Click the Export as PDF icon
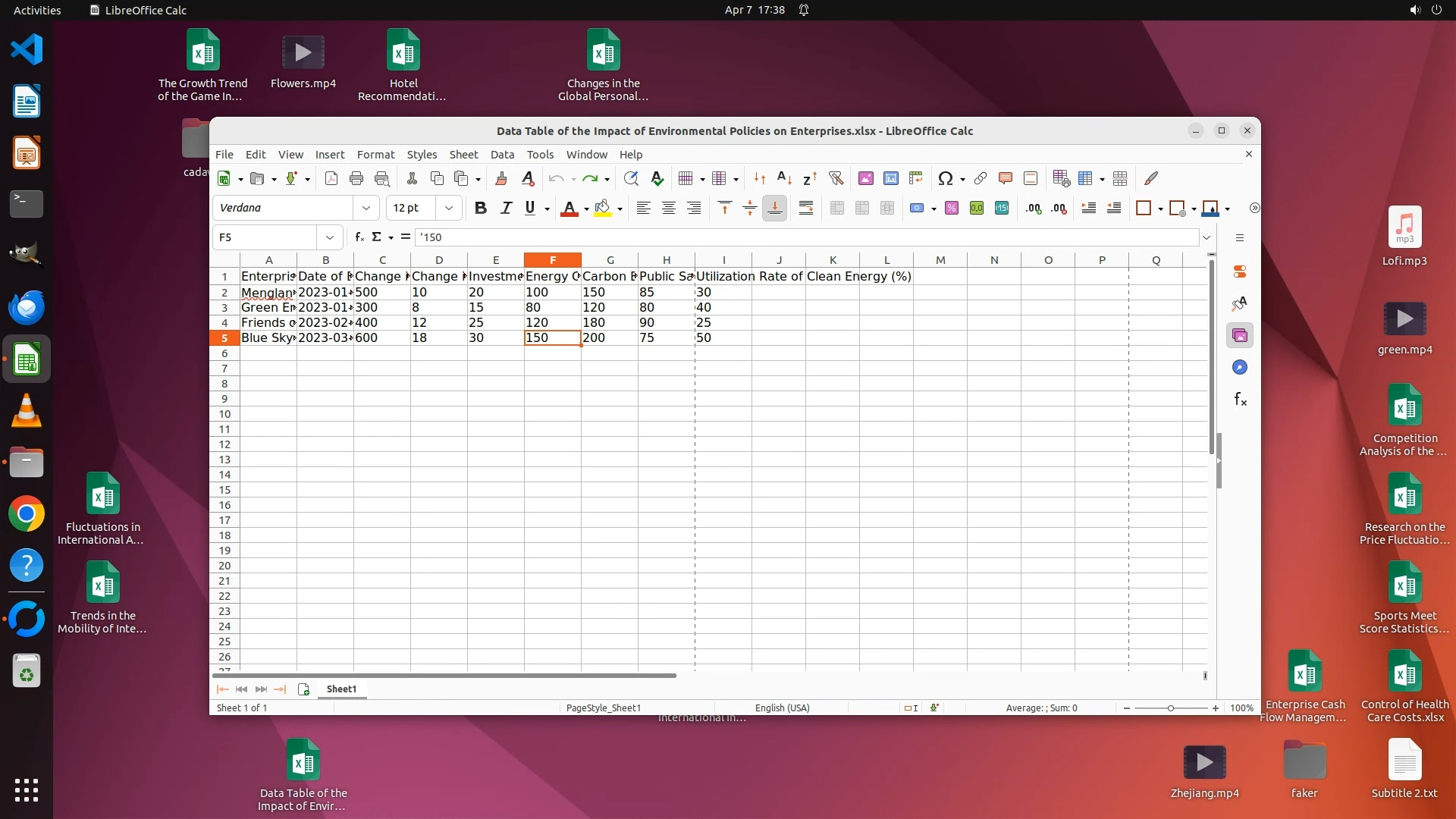 (331, 179)
